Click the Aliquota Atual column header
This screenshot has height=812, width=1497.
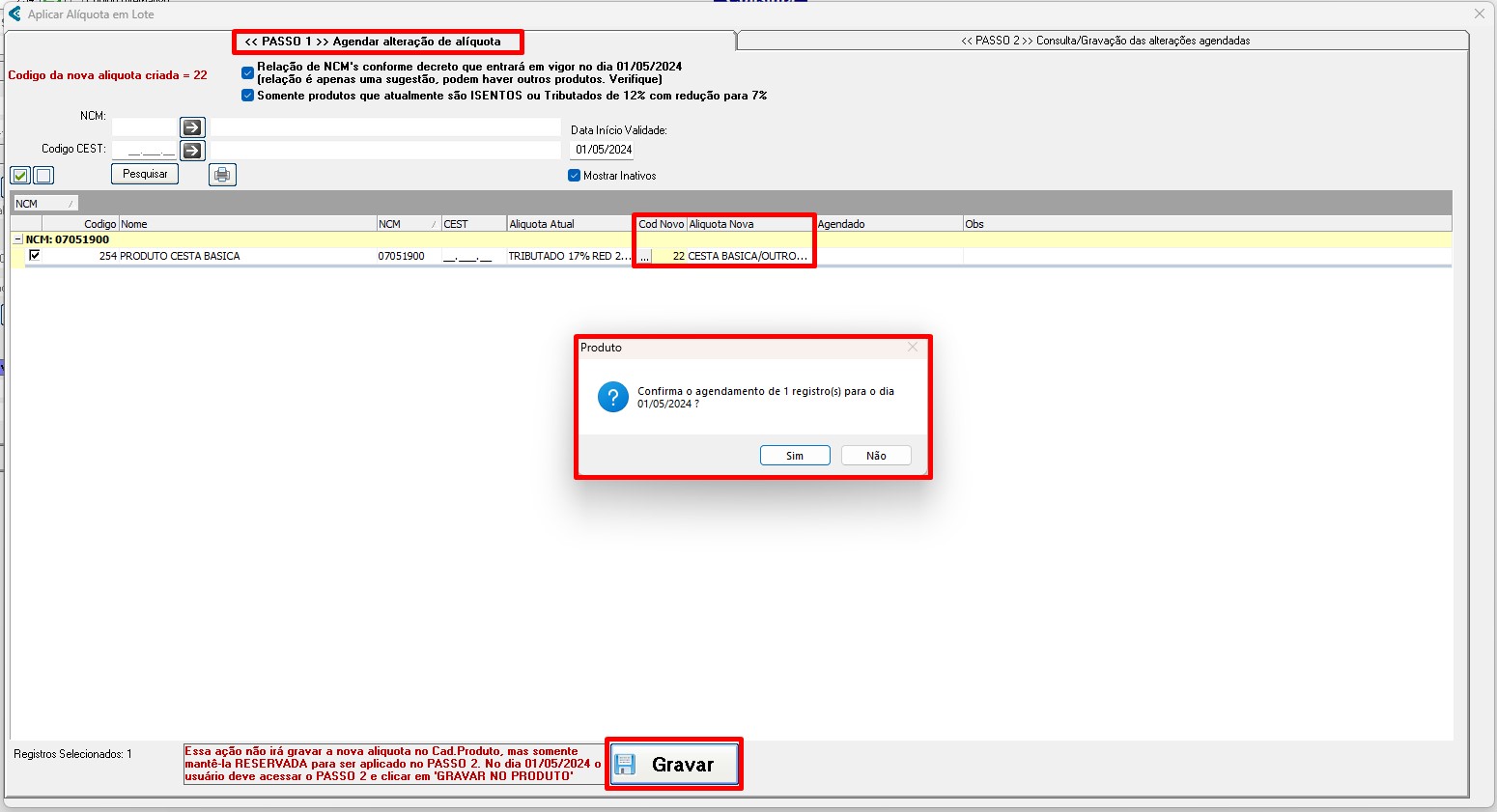[x=570, y=224]
